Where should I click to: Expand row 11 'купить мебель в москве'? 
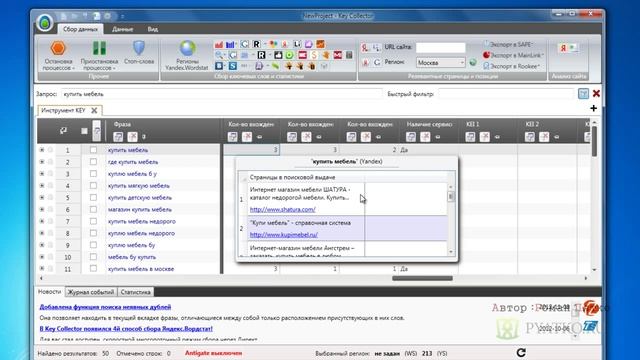pos(42,269)
